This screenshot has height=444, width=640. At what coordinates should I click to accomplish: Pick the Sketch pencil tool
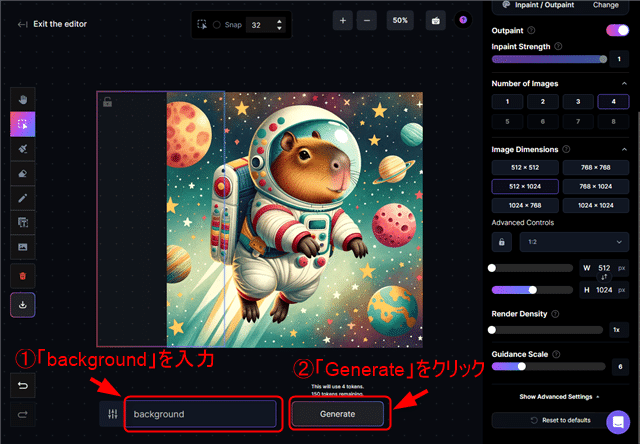[23, 198]
